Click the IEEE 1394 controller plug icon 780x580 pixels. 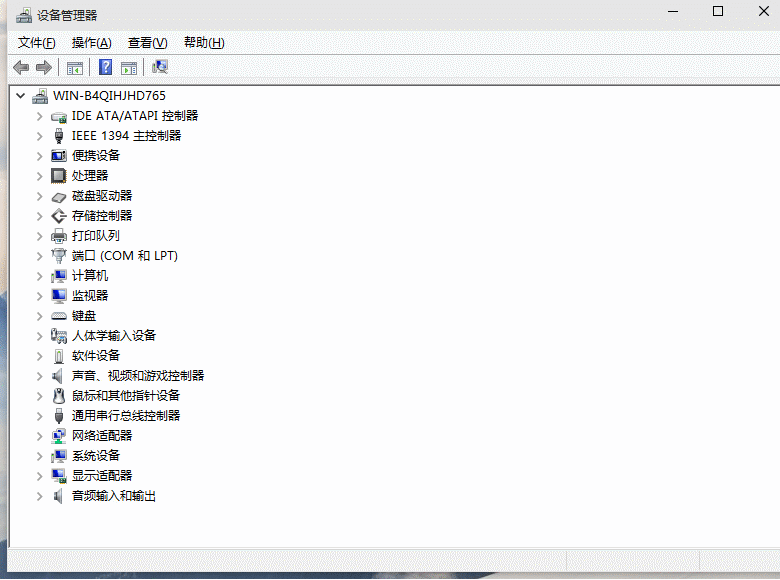(59, 136)
